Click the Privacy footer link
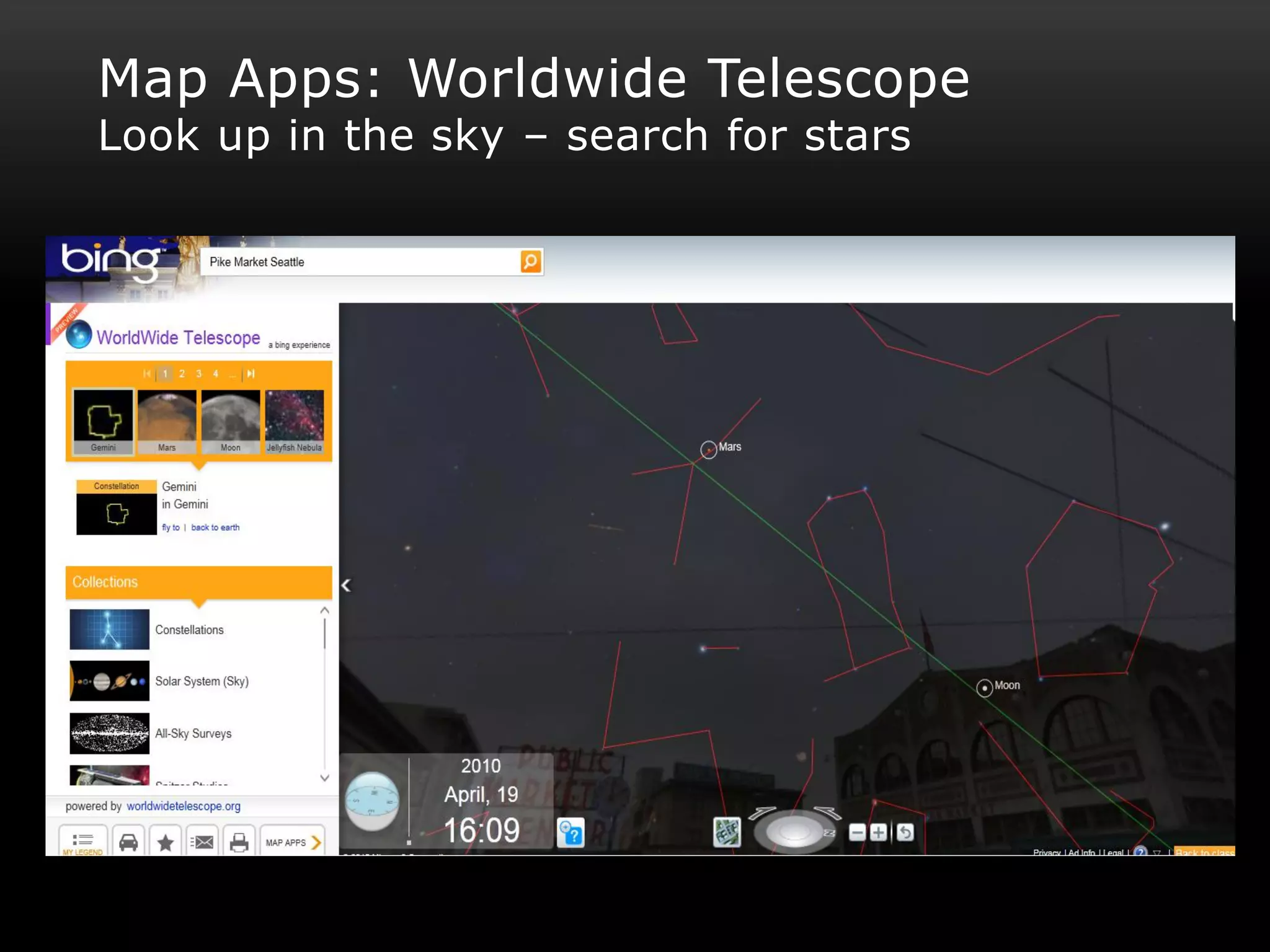This screenshot has height=952, width=1270. click(1047, 852)
